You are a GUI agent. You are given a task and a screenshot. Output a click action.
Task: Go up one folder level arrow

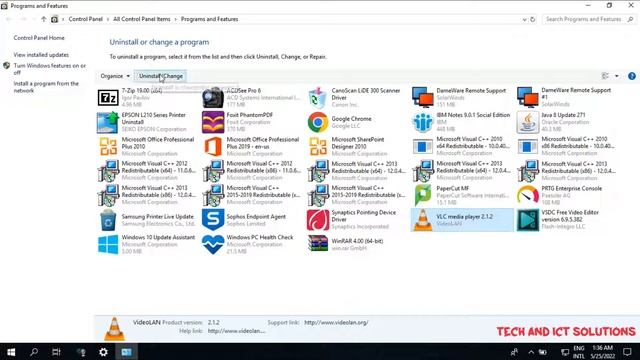(43, 19)
